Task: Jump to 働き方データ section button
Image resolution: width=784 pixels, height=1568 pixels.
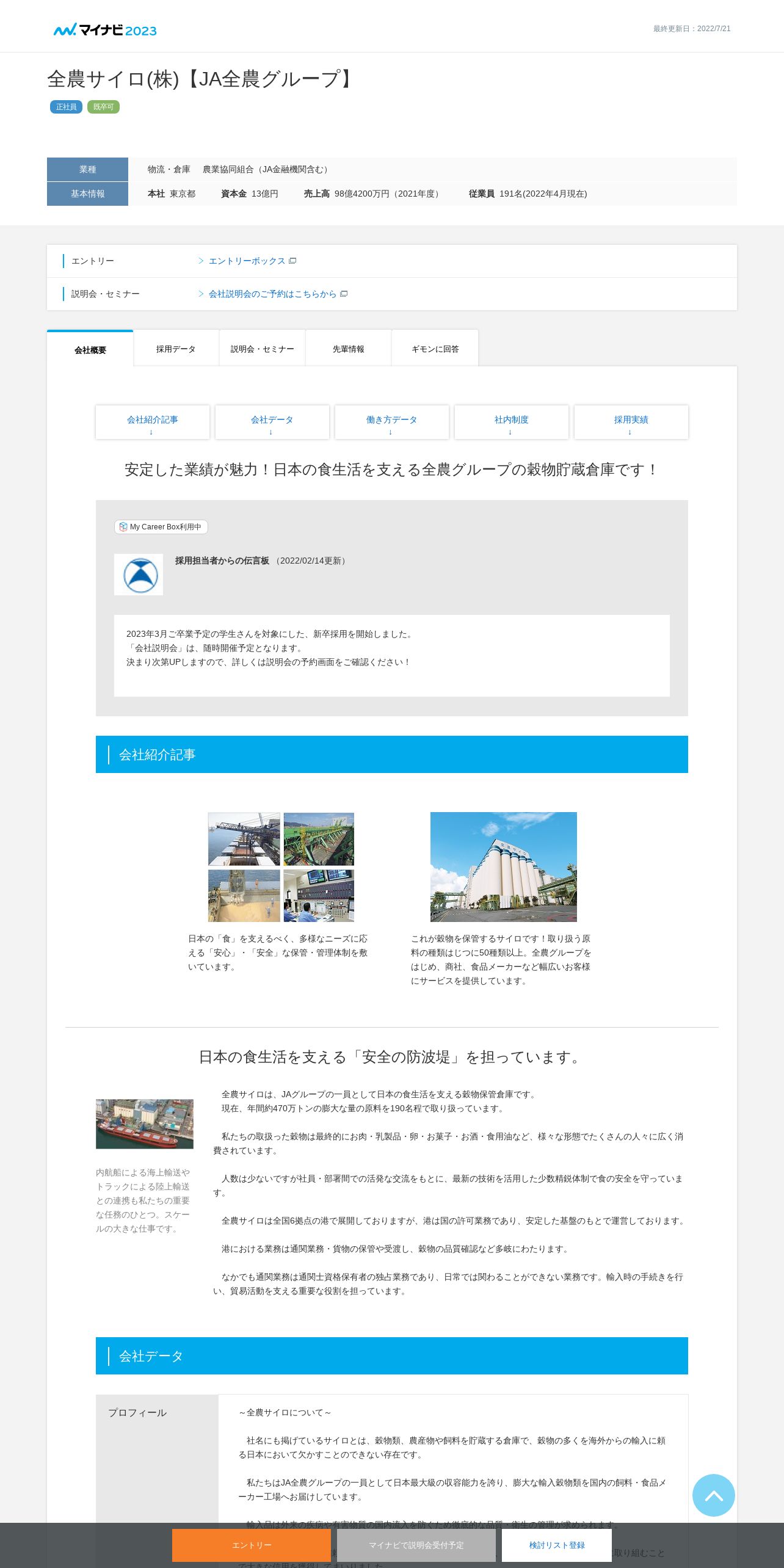Action: point(392,422)
